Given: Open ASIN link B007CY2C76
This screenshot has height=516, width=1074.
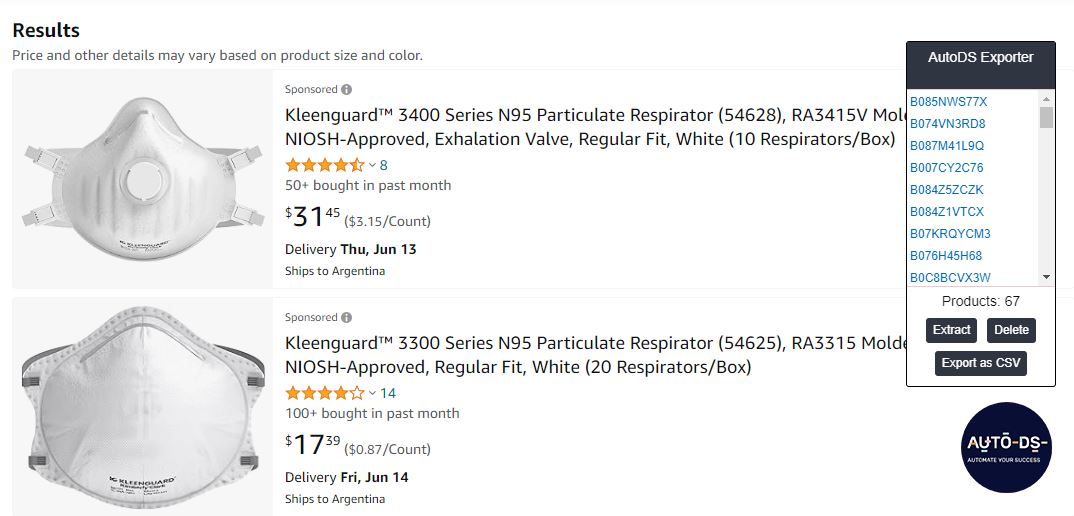Looking at the screenshot, I should pyautogui.click(x=947, y=168).
